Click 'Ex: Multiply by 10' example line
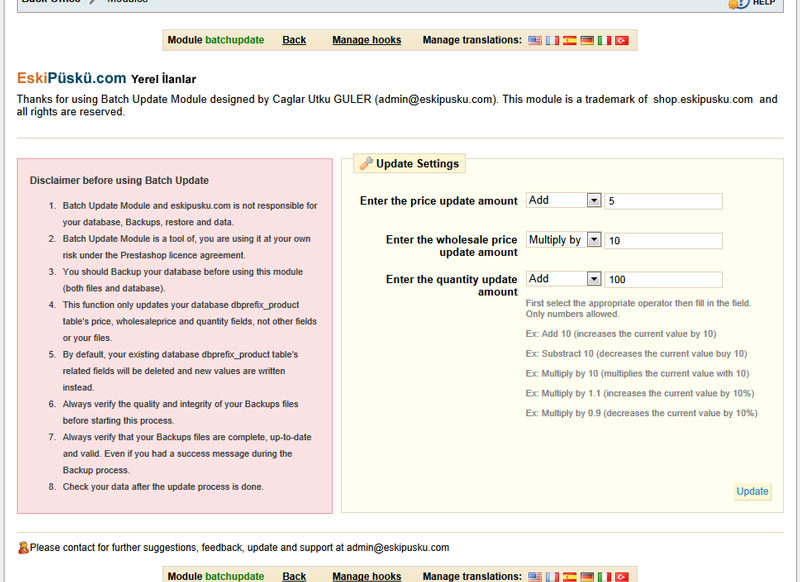The height and width of the screenshot is (582, 800). coord(637,373)
